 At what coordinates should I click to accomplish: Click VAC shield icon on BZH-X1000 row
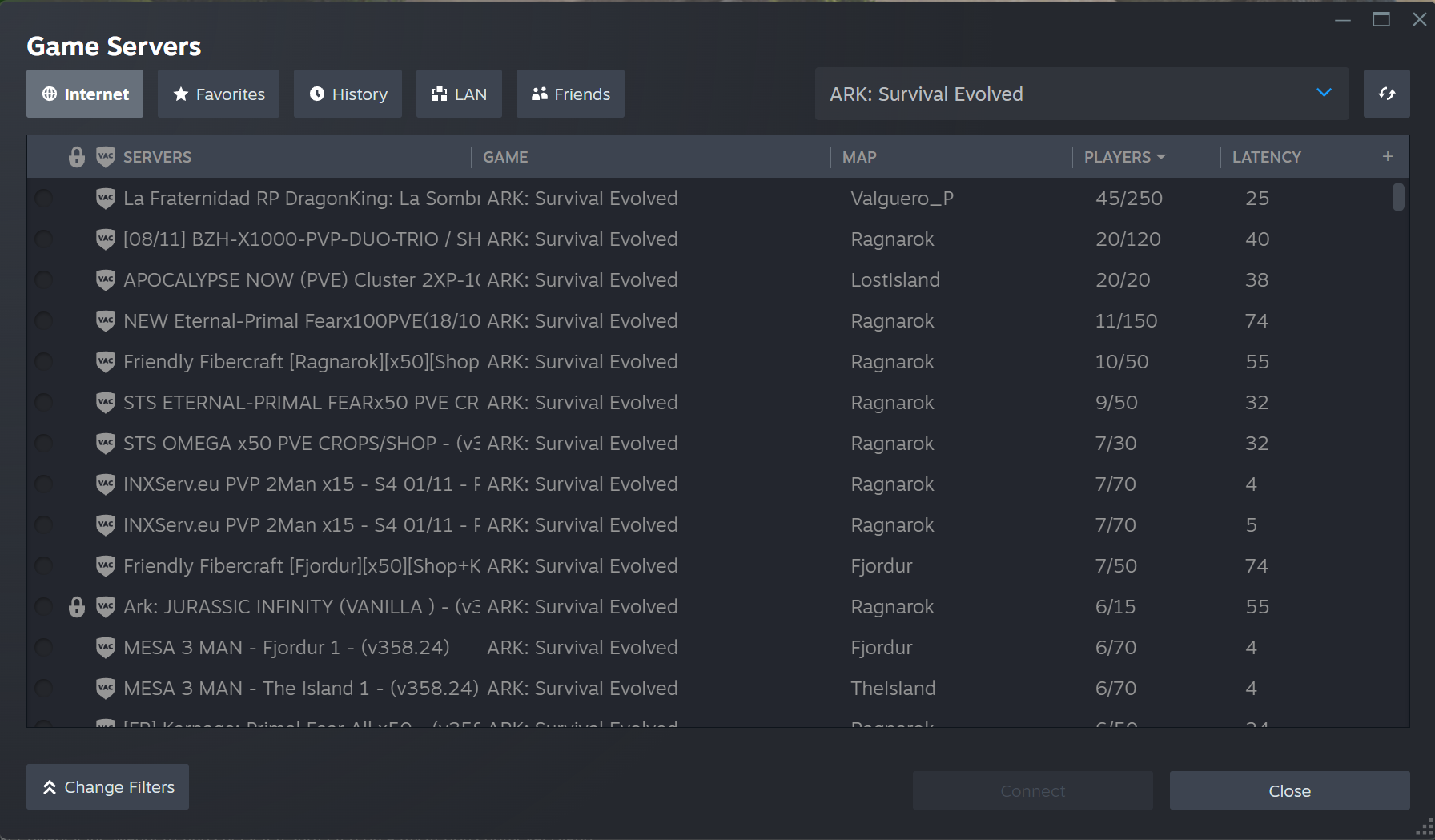(106, 239)
